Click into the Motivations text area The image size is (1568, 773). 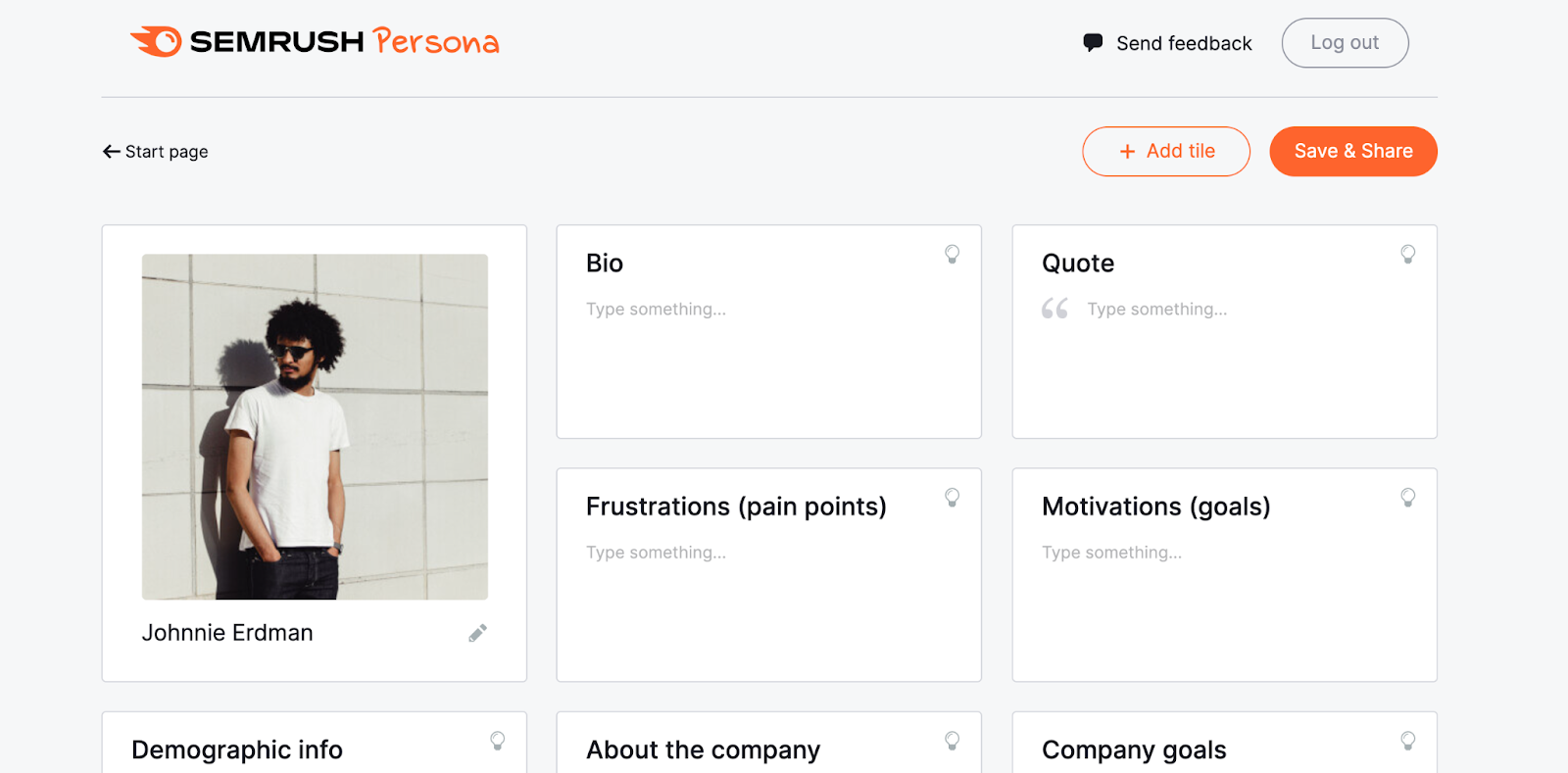click(1112, 553)
